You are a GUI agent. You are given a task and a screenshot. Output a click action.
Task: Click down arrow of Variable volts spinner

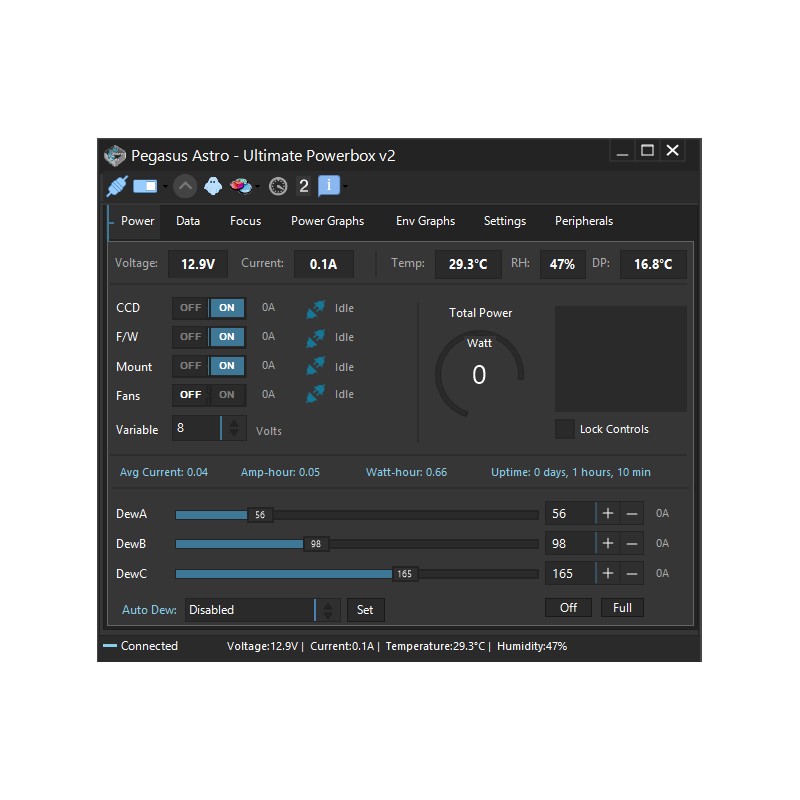point(234,433)
